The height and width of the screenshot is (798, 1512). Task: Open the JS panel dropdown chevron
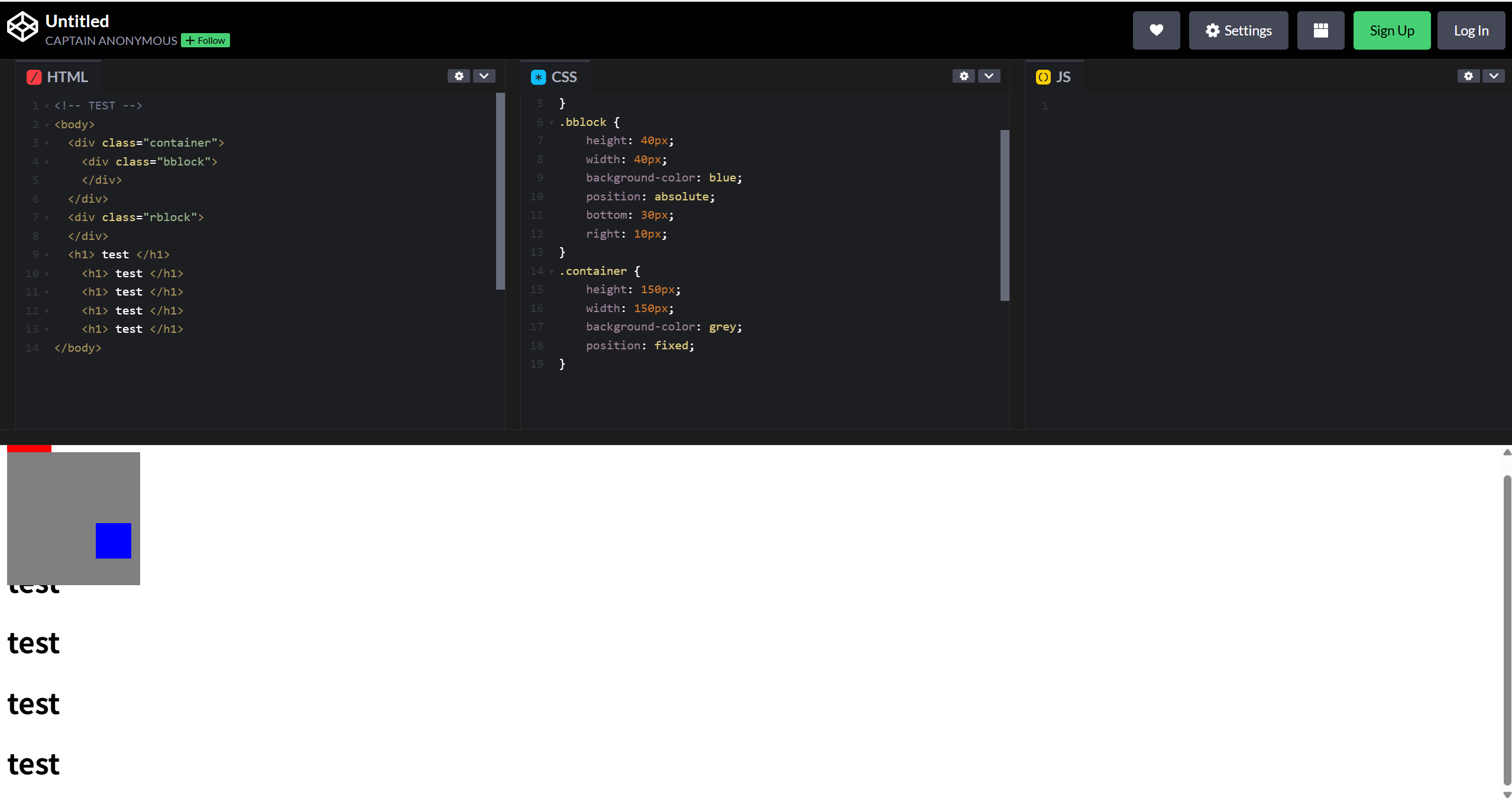click(x=1493, y=76)
